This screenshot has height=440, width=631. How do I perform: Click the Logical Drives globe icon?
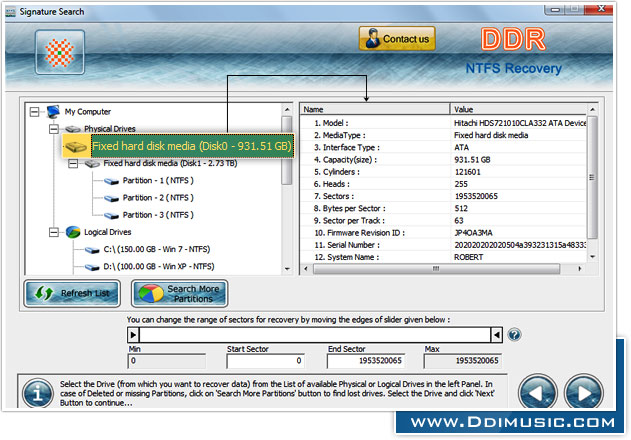73,232
